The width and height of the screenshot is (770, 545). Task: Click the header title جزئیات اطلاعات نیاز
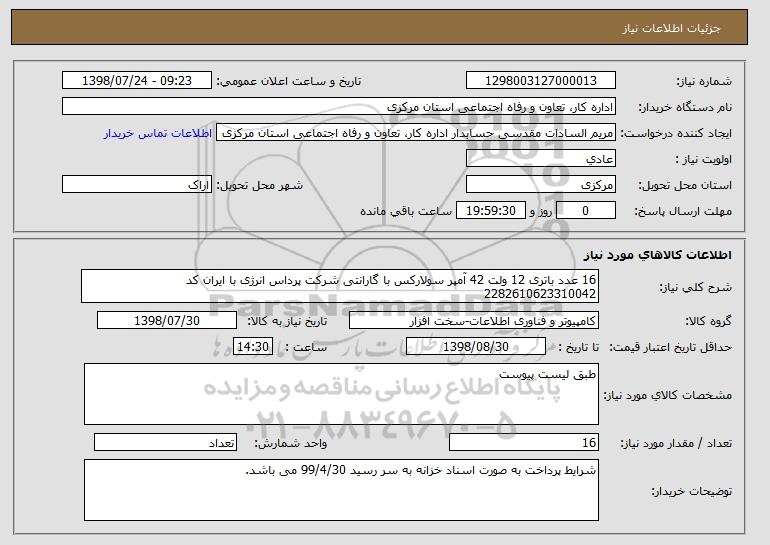(x=671, y=28)
